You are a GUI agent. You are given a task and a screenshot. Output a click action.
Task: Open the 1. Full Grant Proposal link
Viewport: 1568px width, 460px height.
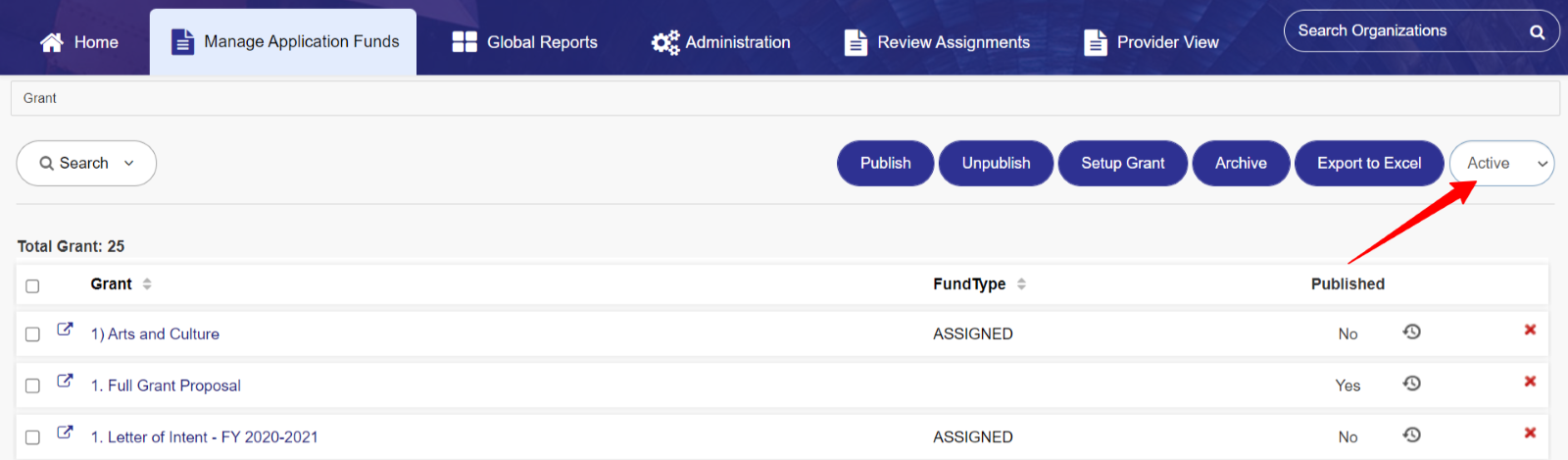(x=166, y=385)
